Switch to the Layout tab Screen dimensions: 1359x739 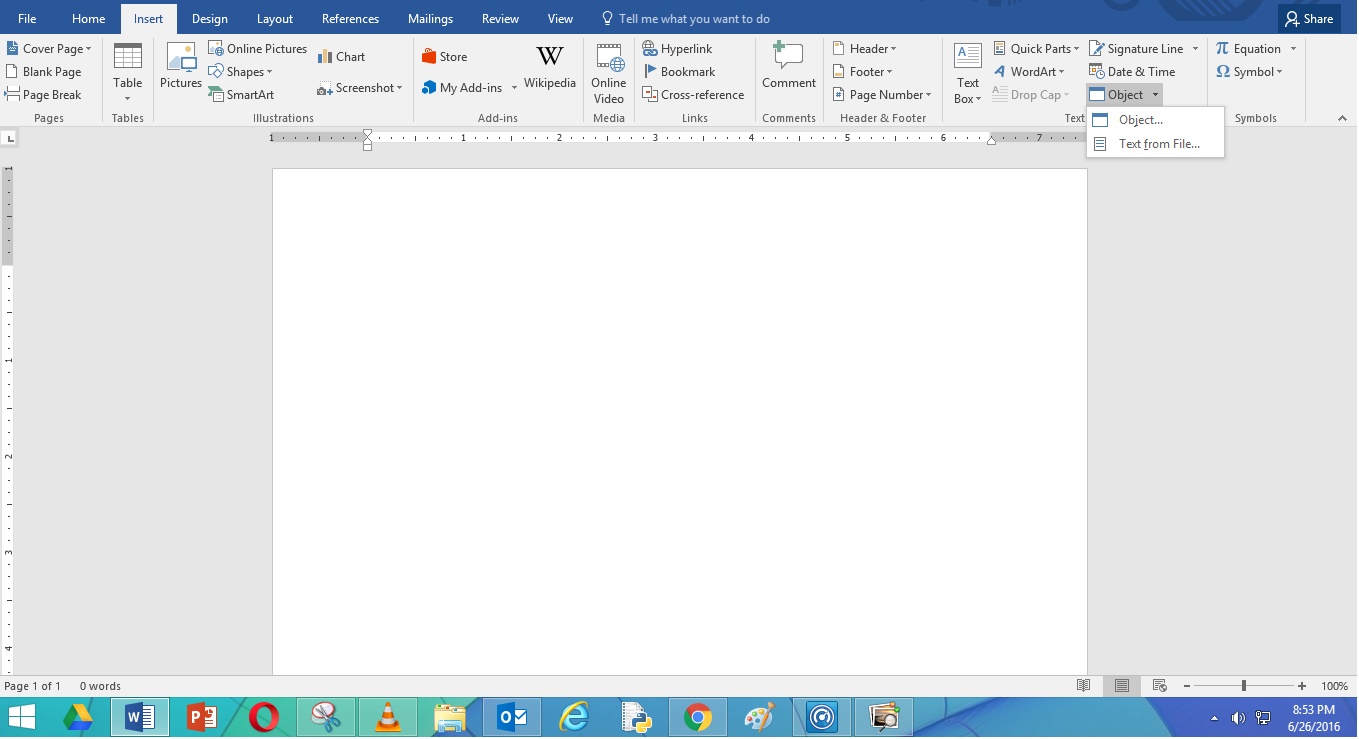(x=275, y=19)
